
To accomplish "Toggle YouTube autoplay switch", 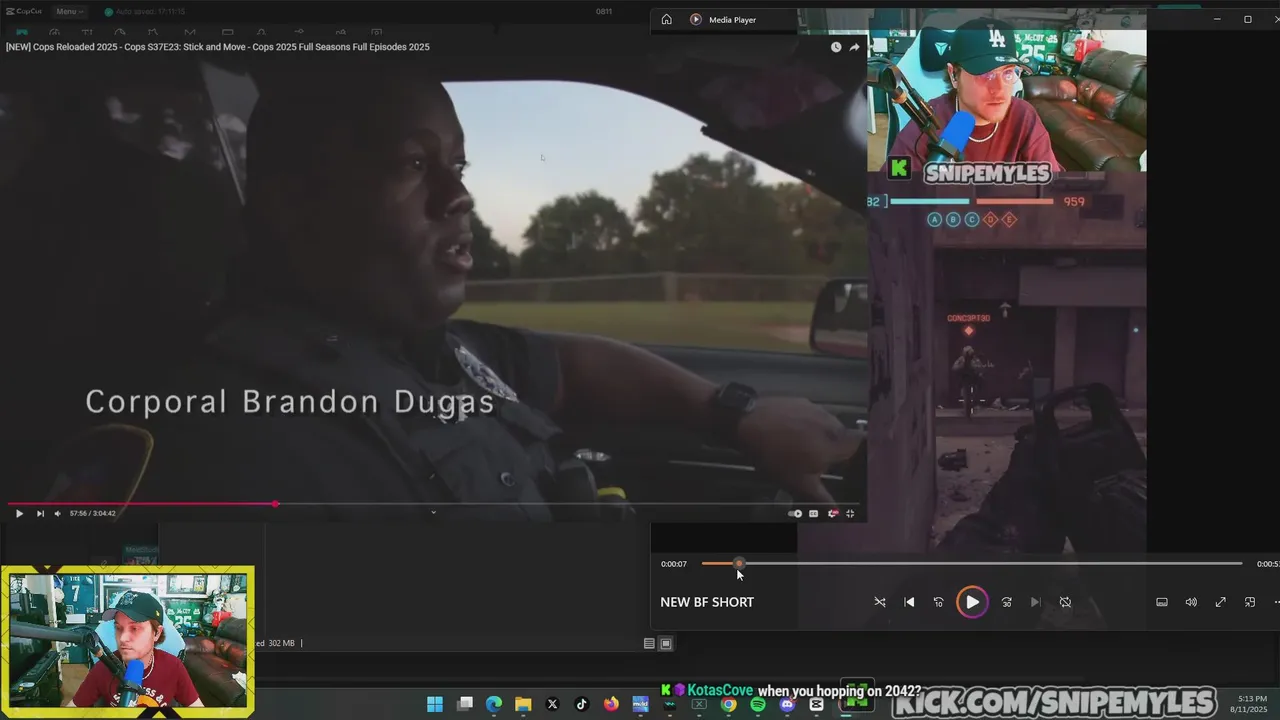I will point(796,513).
